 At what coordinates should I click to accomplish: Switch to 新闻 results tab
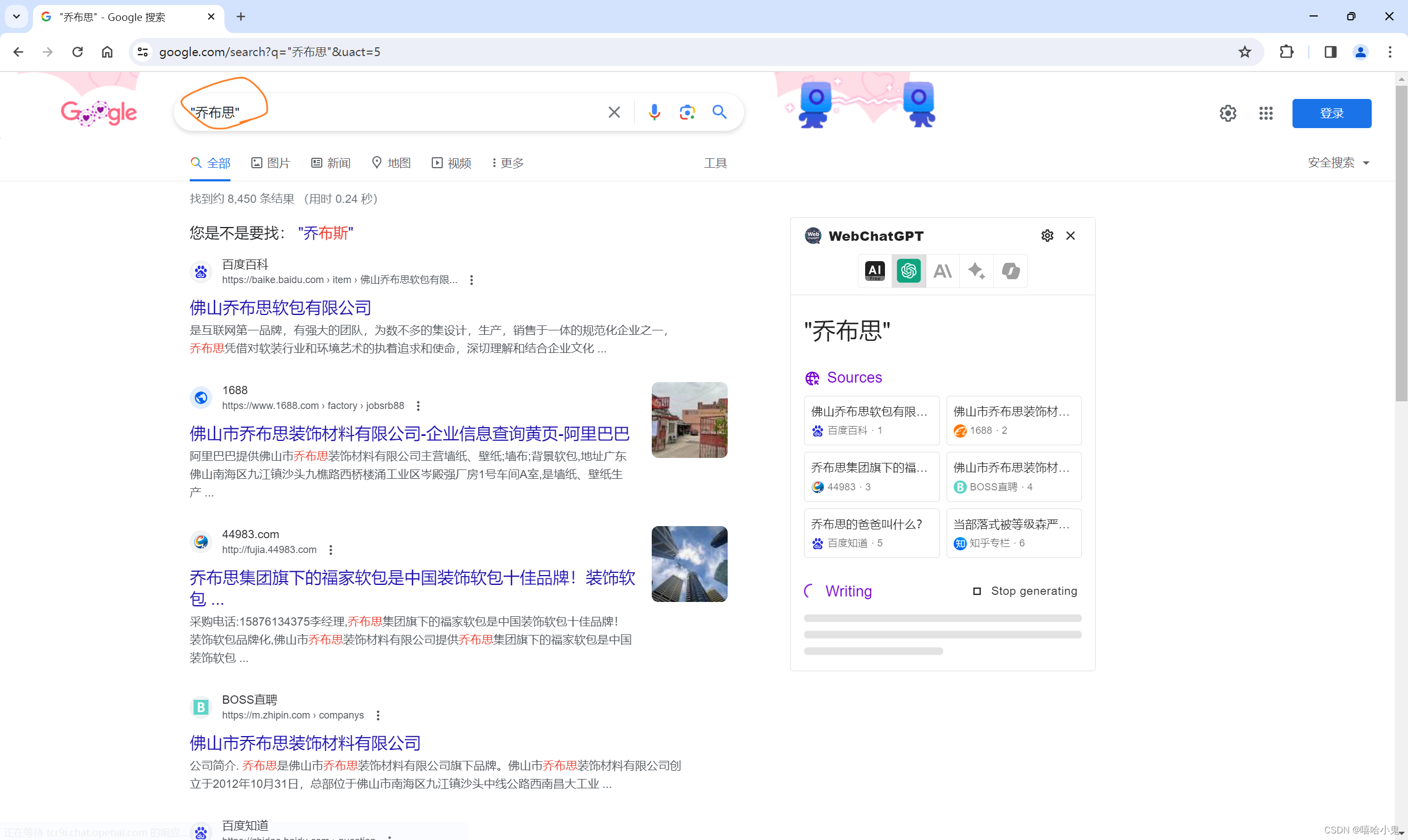click(x=331, y=163)
